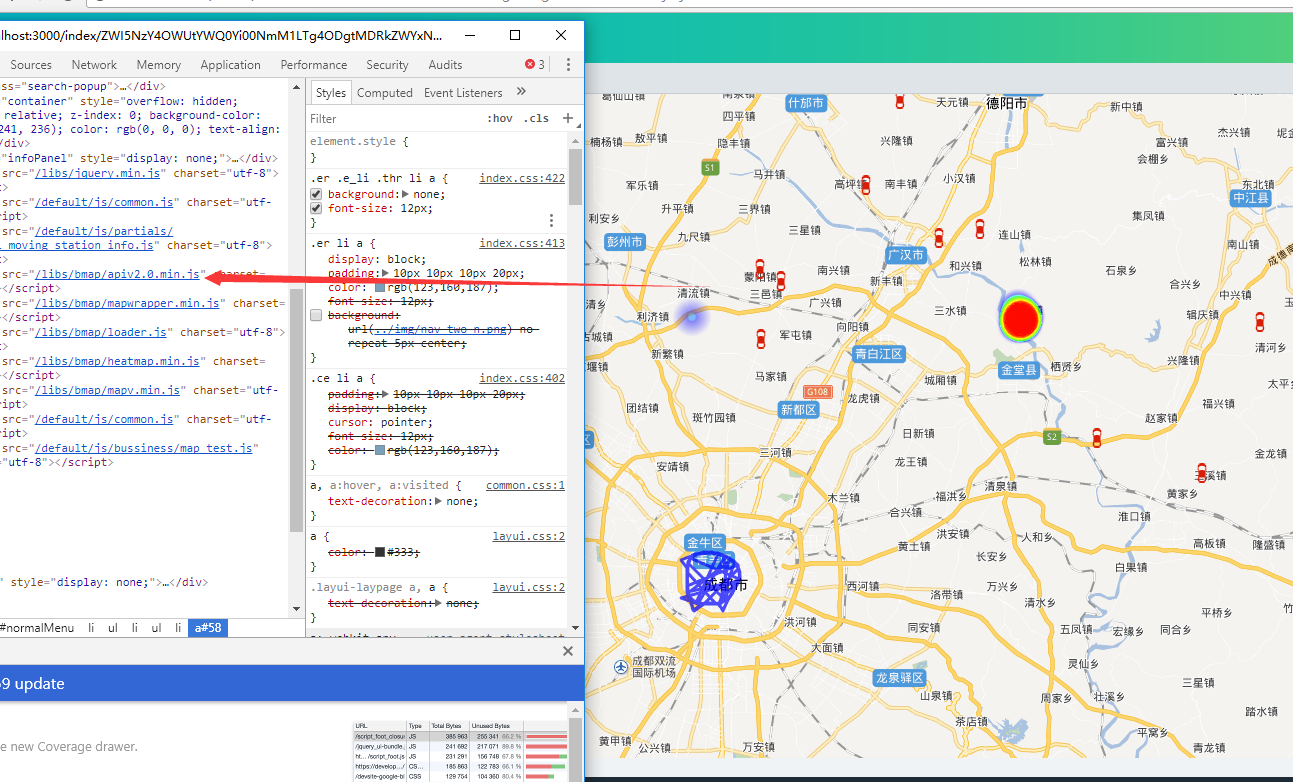Expand text-decoration triangle in .layui-laypage rule

(x=439, y=603)
